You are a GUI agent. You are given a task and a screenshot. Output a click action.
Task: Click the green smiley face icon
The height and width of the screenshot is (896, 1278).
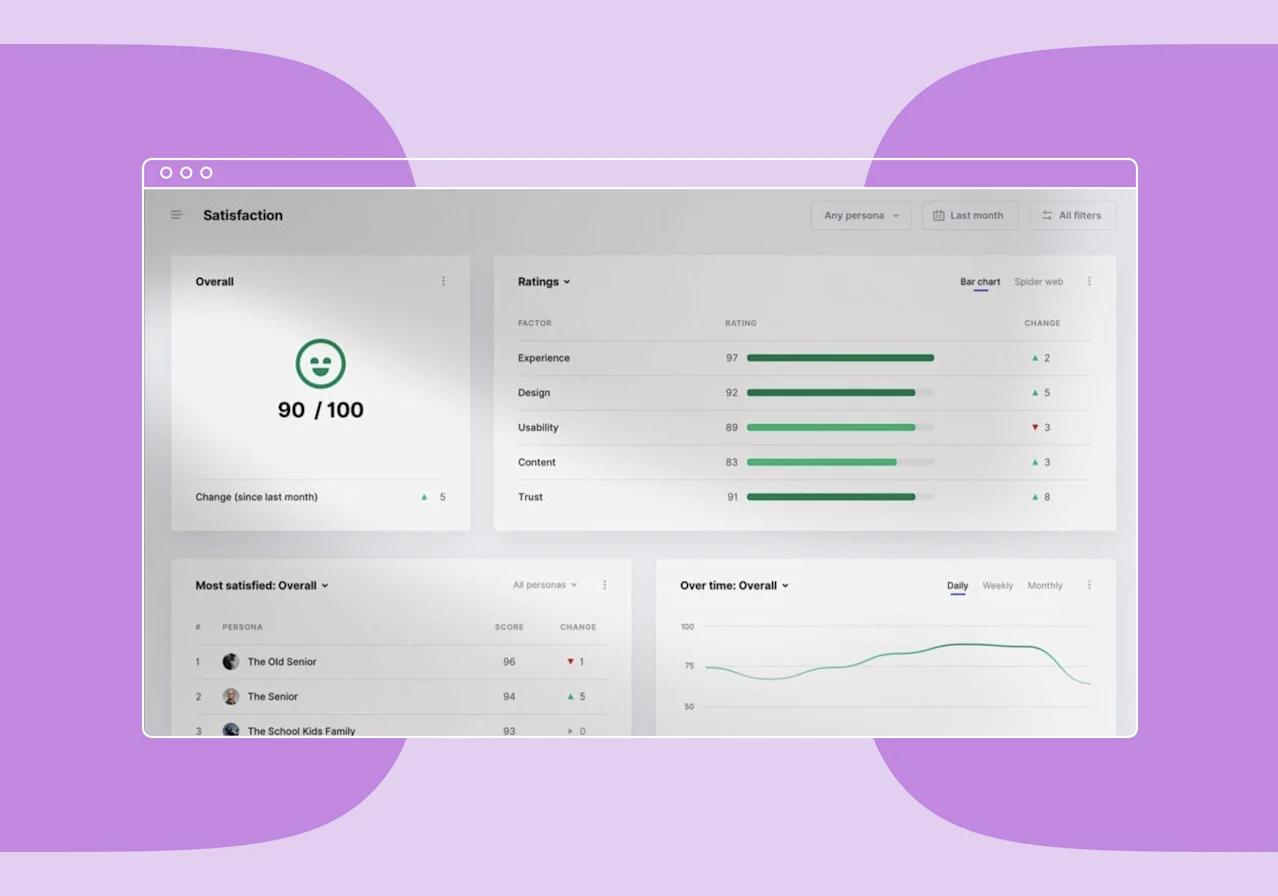click(x=320, y=364)
